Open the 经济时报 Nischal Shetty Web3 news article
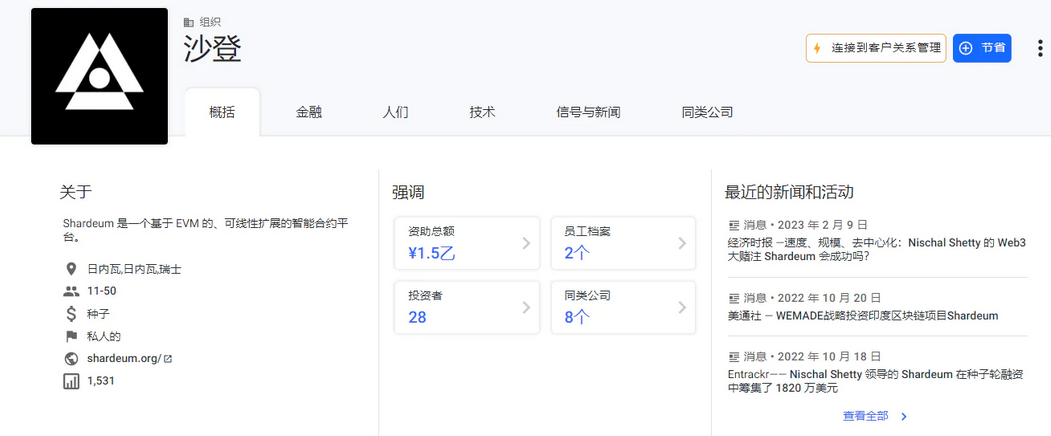Image resolution: width=1051 pixels, height=436 pixels. 877,249
